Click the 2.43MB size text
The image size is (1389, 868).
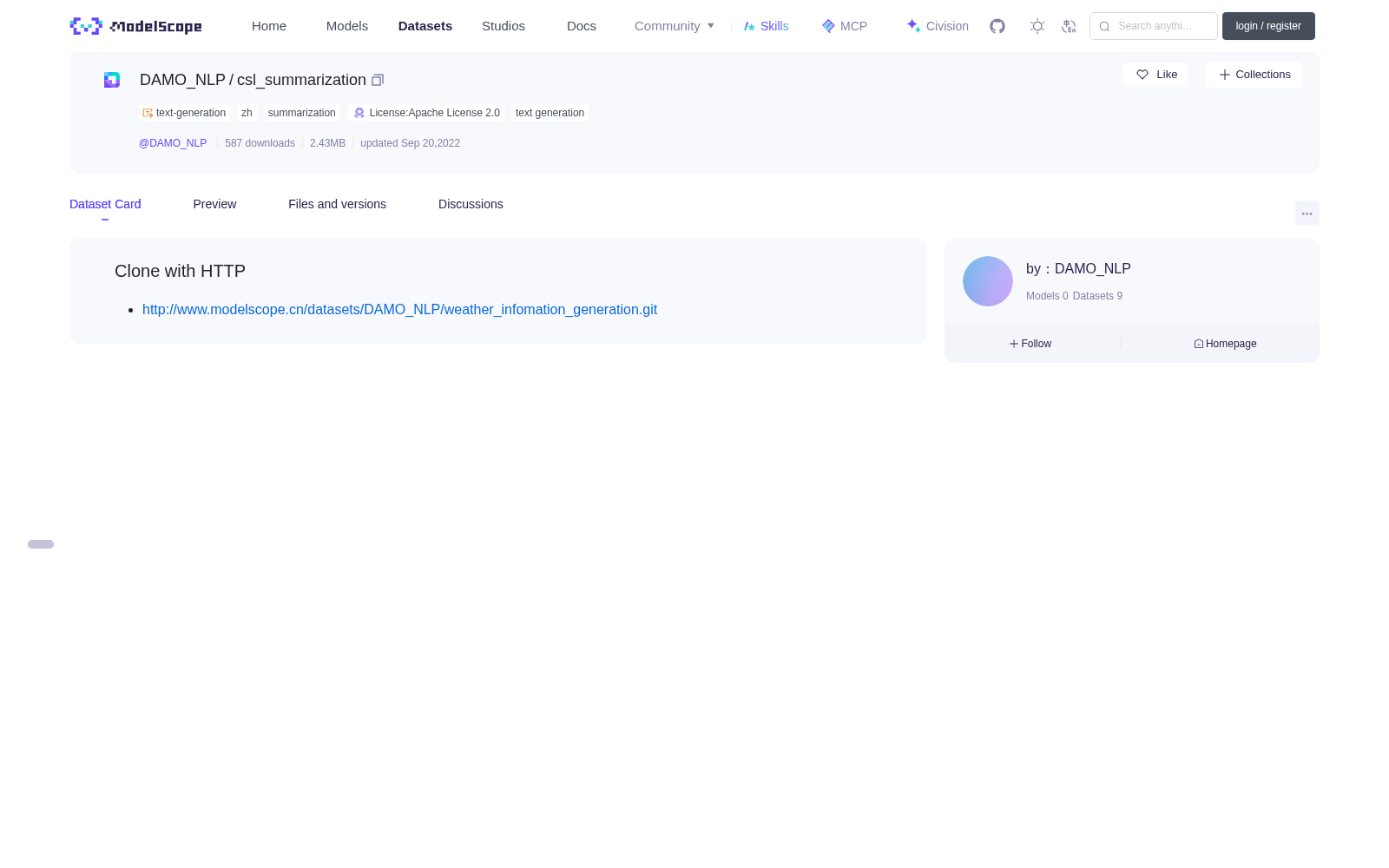click(327, 143)
